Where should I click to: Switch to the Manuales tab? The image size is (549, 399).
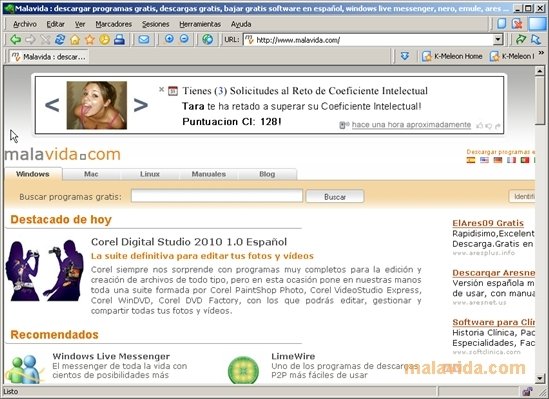tap(209, 174)
